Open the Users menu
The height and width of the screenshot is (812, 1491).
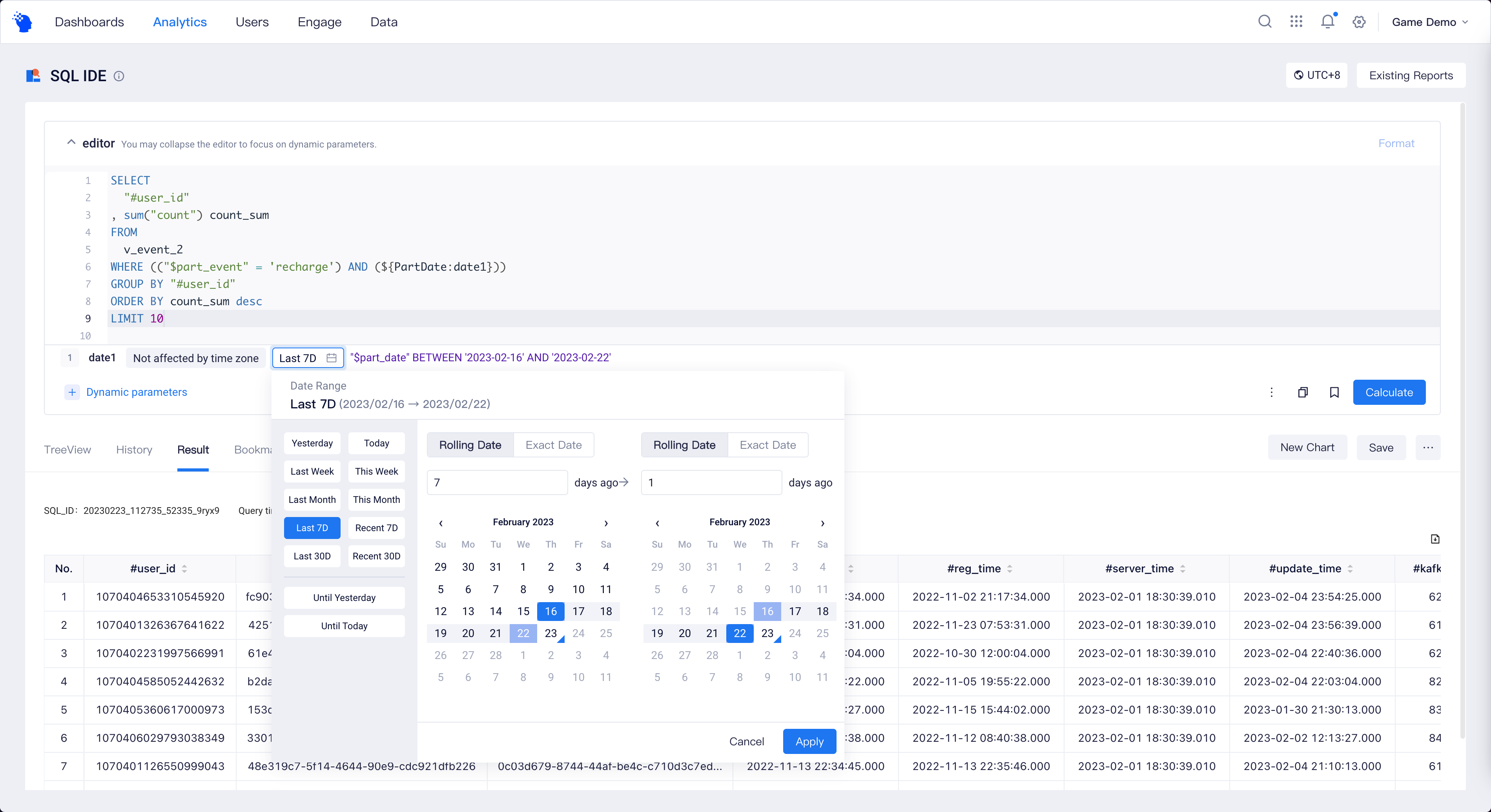252,22
